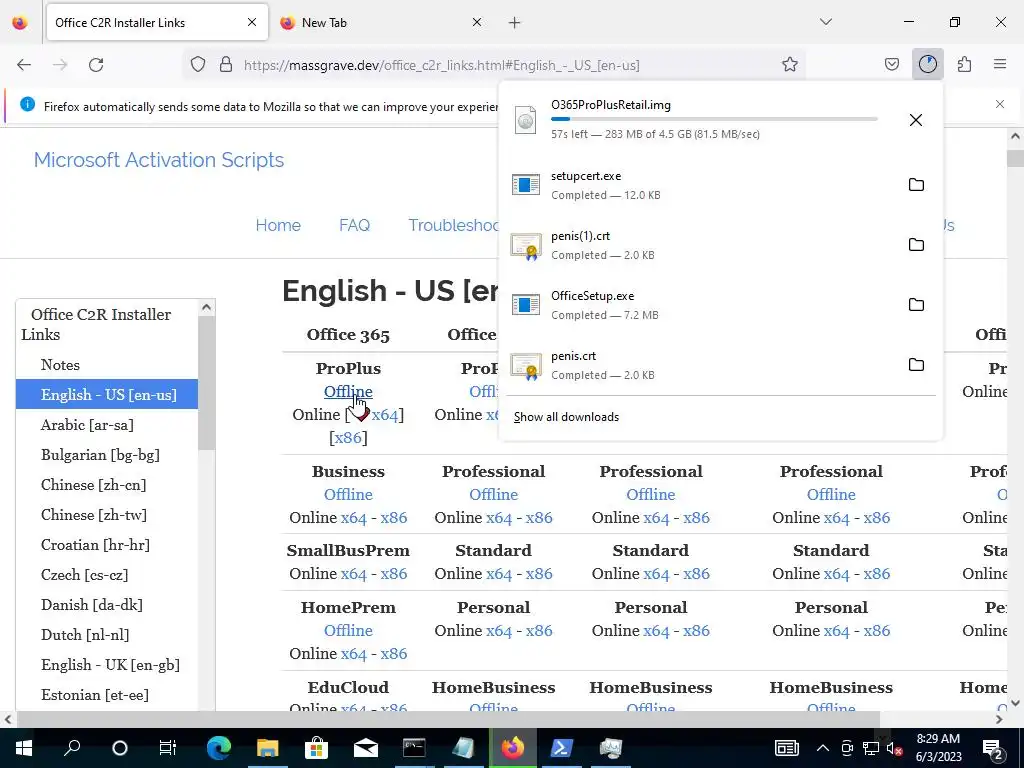Open Microsoft Store from taskbar
Image resolution: width=1024 pixels, height=768 pixels.
coord(316,748)
